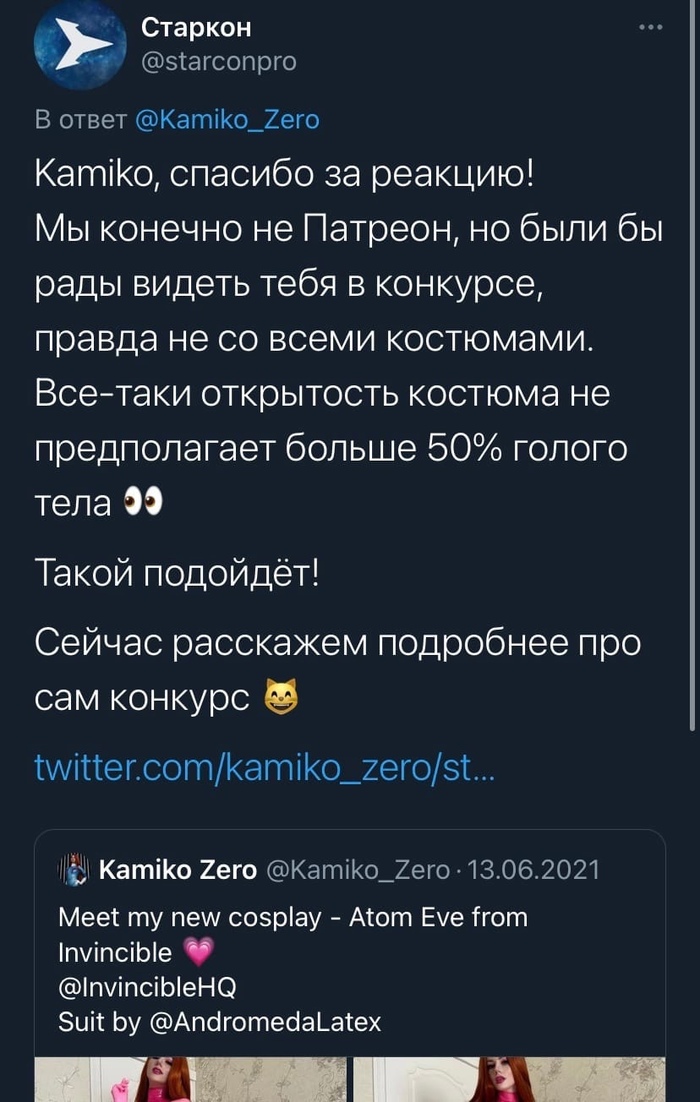The width and height of the screenshot is (700, 1102).
Task: Open the 13.06.2021 quoted tweet date
Action: click(537, 870)
